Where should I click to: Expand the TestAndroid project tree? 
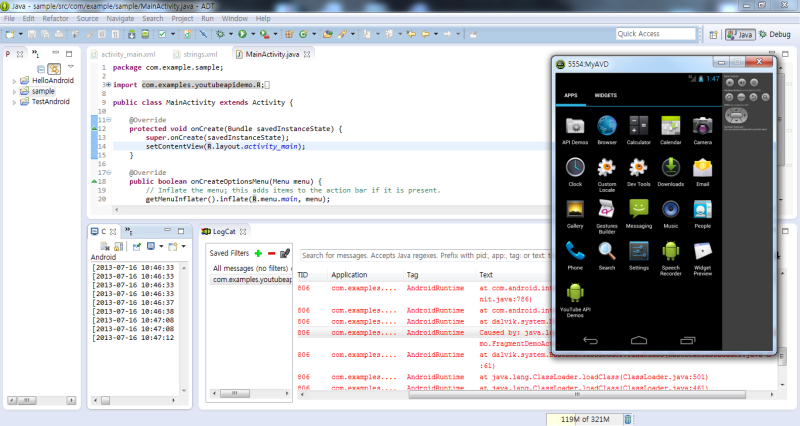pos(14,103)
